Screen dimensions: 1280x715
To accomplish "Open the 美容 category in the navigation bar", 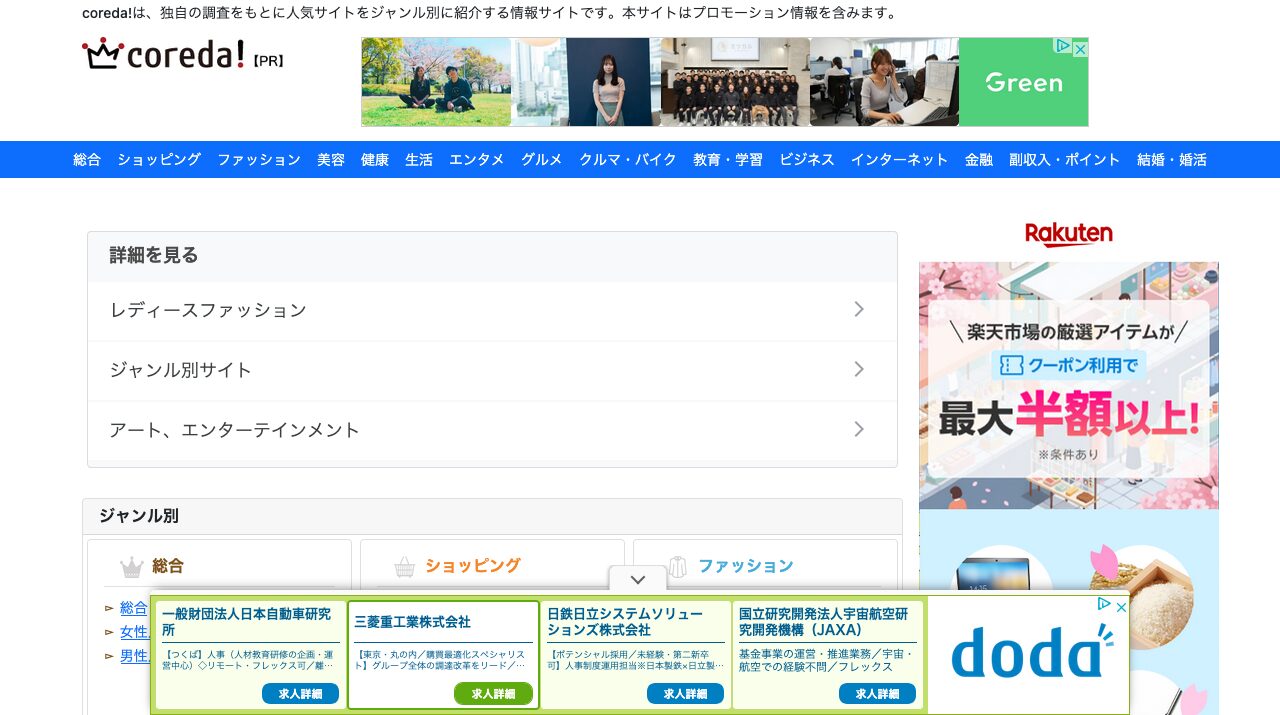I will 331,159.
